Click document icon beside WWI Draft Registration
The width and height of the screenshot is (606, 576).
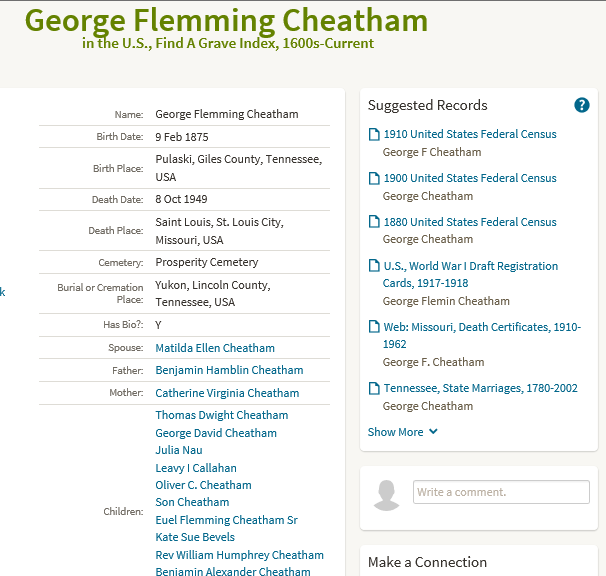(x=374, y=266)
